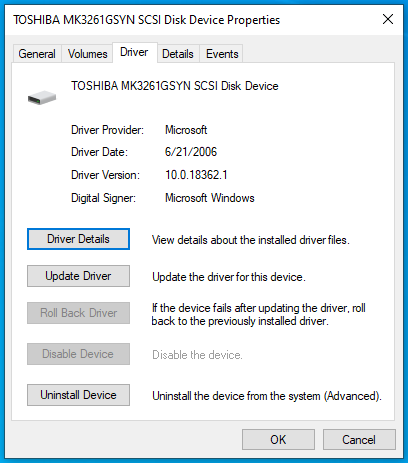Screen dimensions: 408x463
Task: Close the properties dialog window
Action: click(388, 19)
